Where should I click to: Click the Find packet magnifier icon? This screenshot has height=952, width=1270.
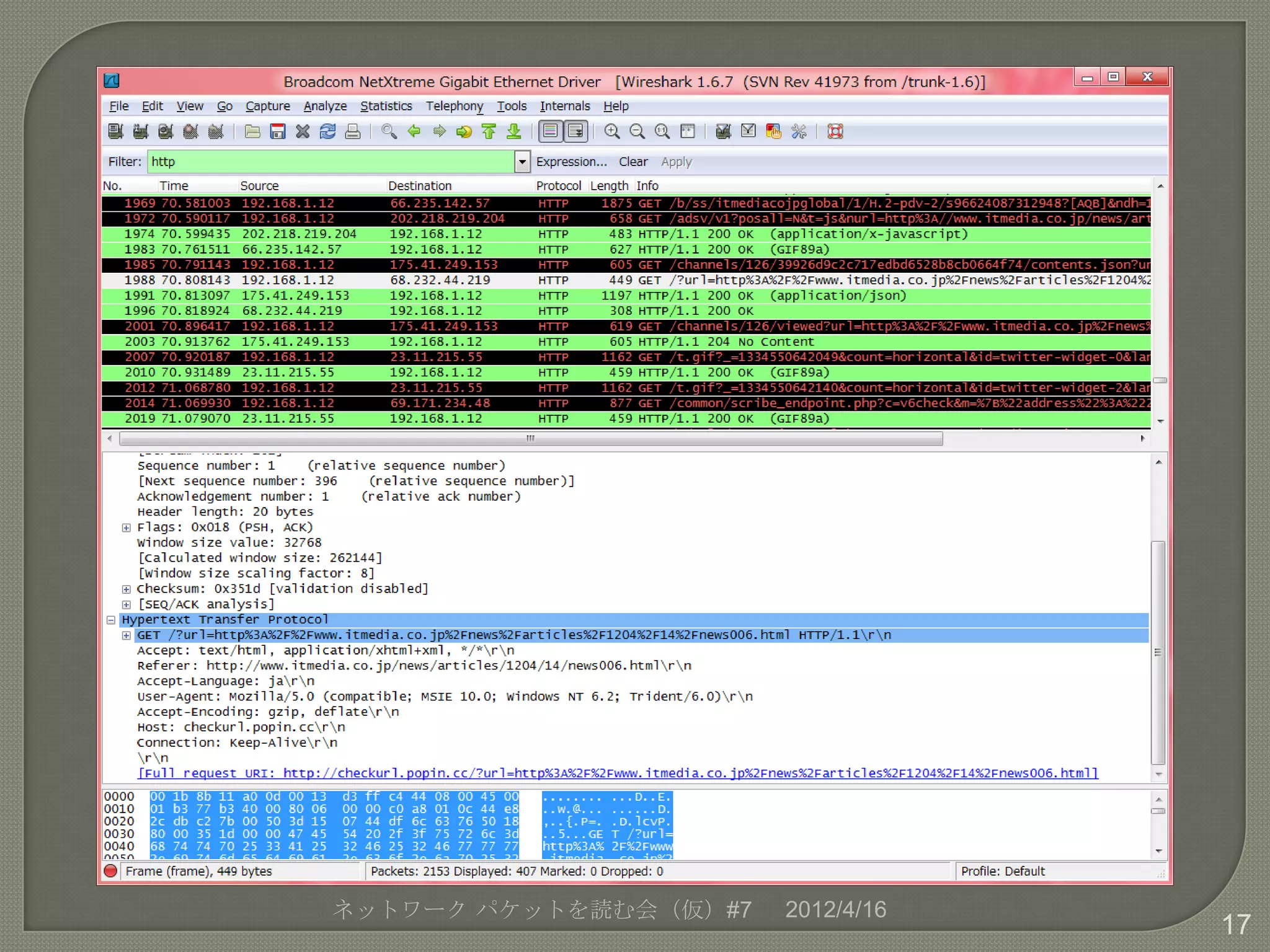(x=389, y=131)
